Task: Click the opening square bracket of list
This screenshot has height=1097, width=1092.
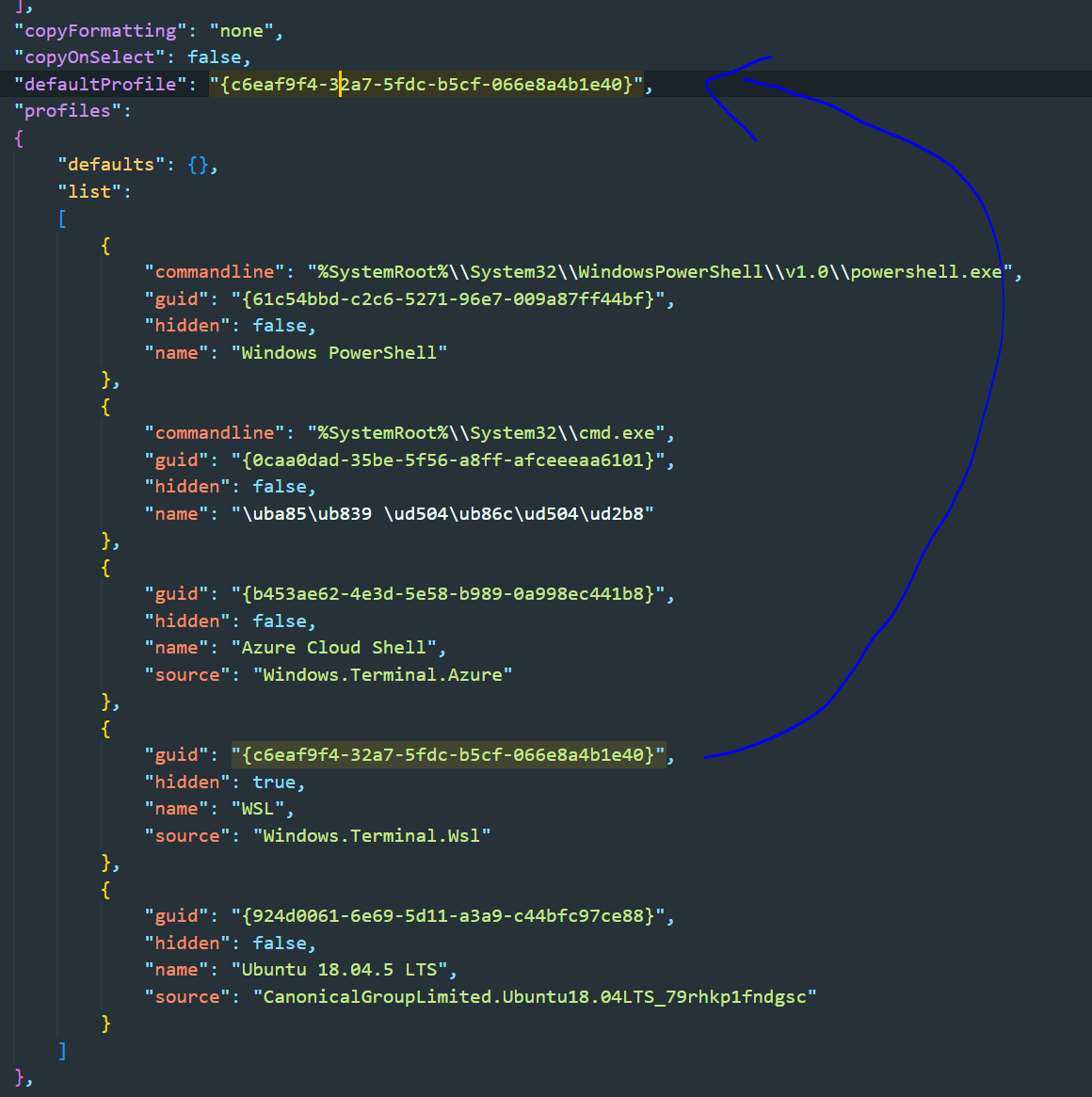Action: click(x=62, y=219)
